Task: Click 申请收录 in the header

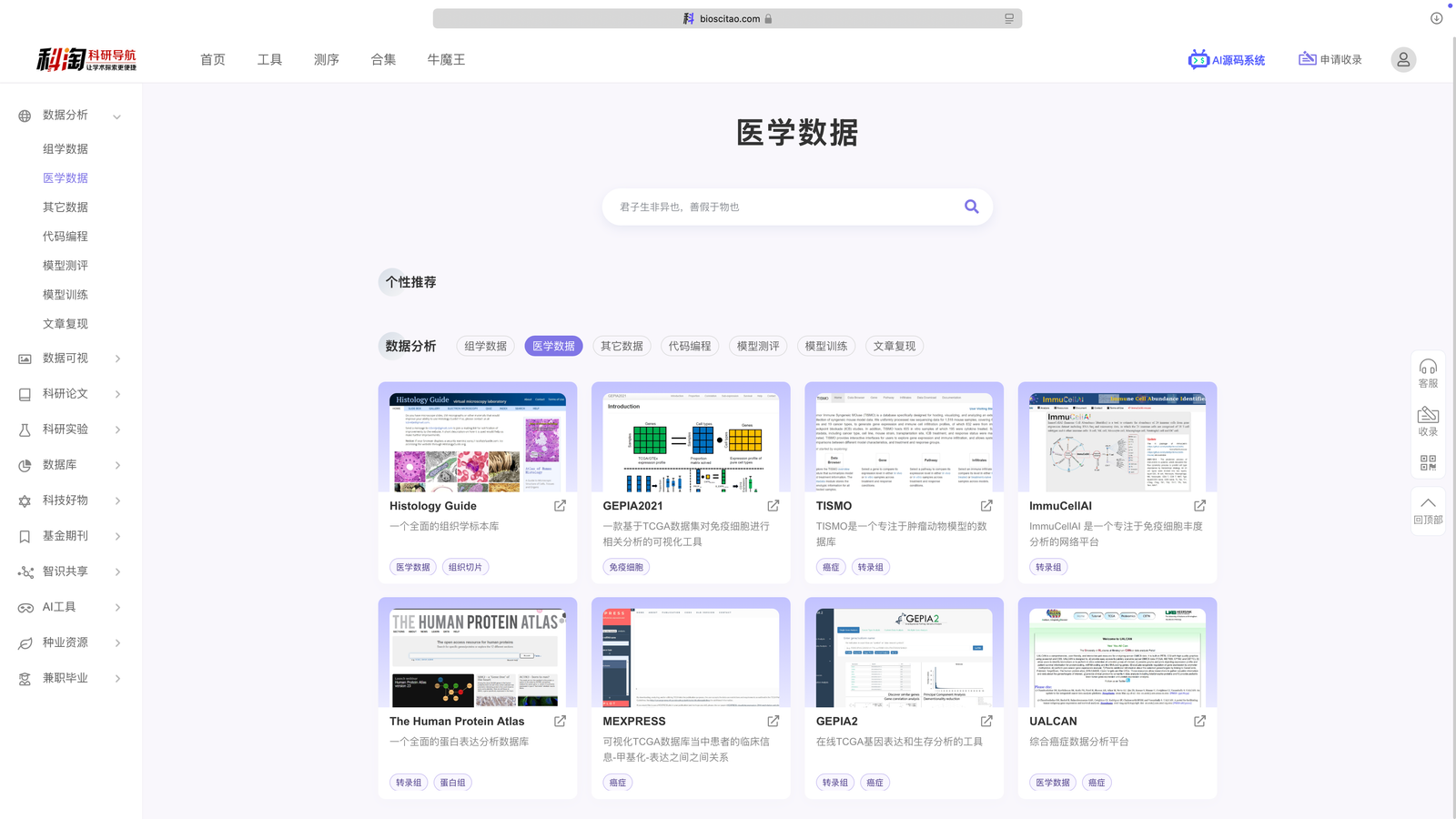Action: [x=1330, y=60]
